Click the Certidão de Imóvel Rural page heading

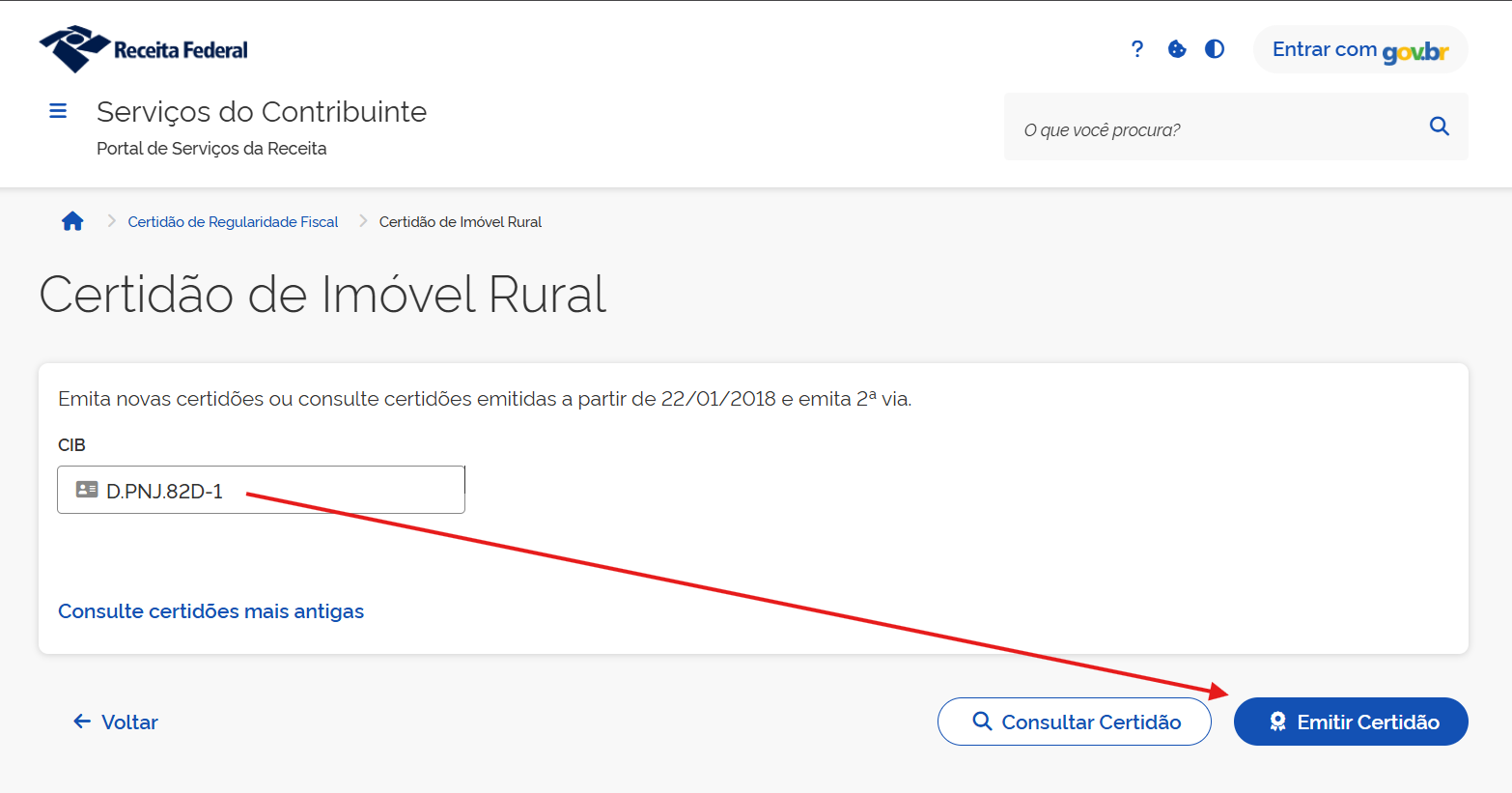coord(322,295)
